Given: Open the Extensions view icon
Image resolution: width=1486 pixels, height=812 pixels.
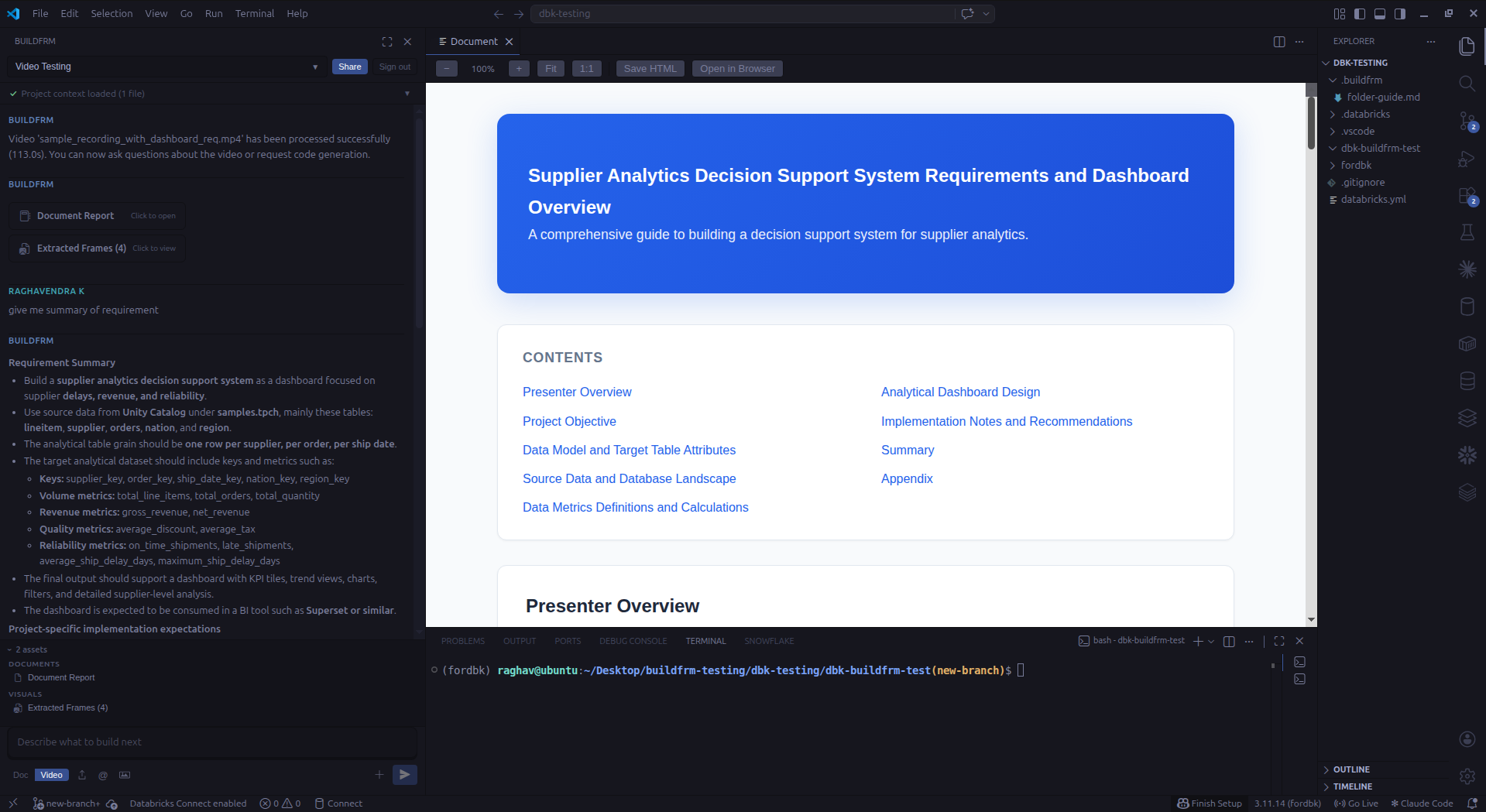Looking at the screenshot, I should point(1467,196).
